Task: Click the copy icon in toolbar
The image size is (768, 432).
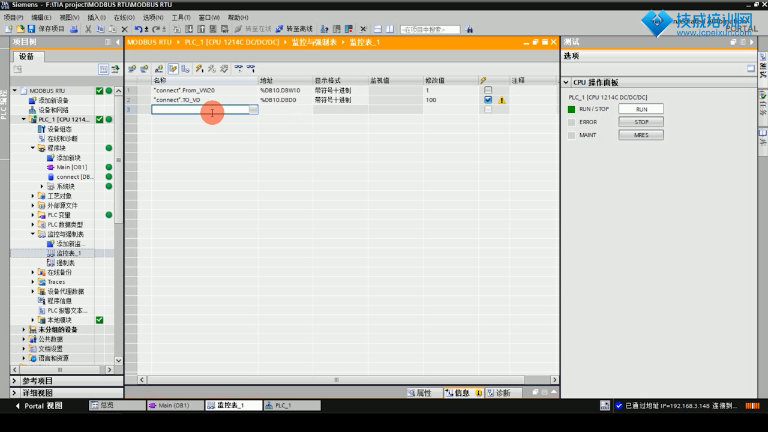Action: pos(100,29)
